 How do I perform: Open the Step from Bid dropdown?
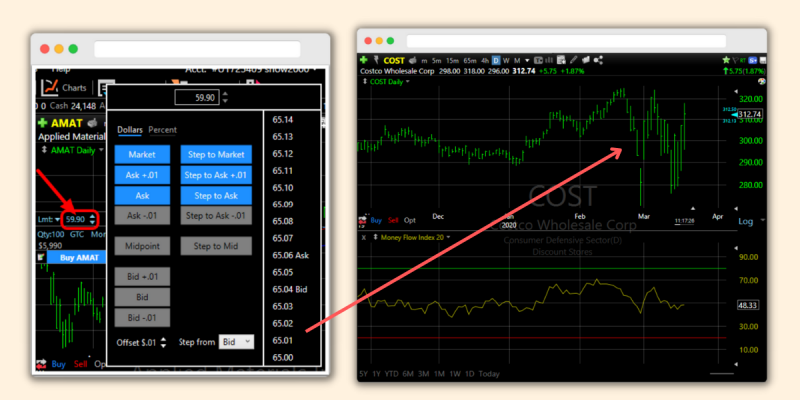point(236,342)
